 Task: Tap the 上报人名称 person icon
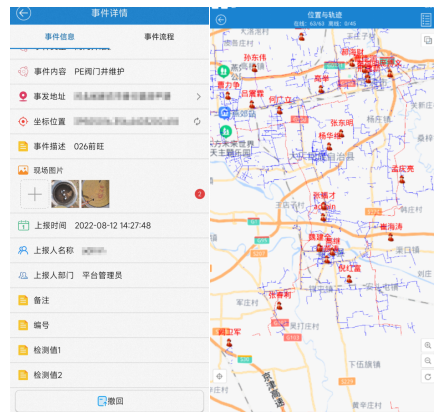click(x=23, y=250)
